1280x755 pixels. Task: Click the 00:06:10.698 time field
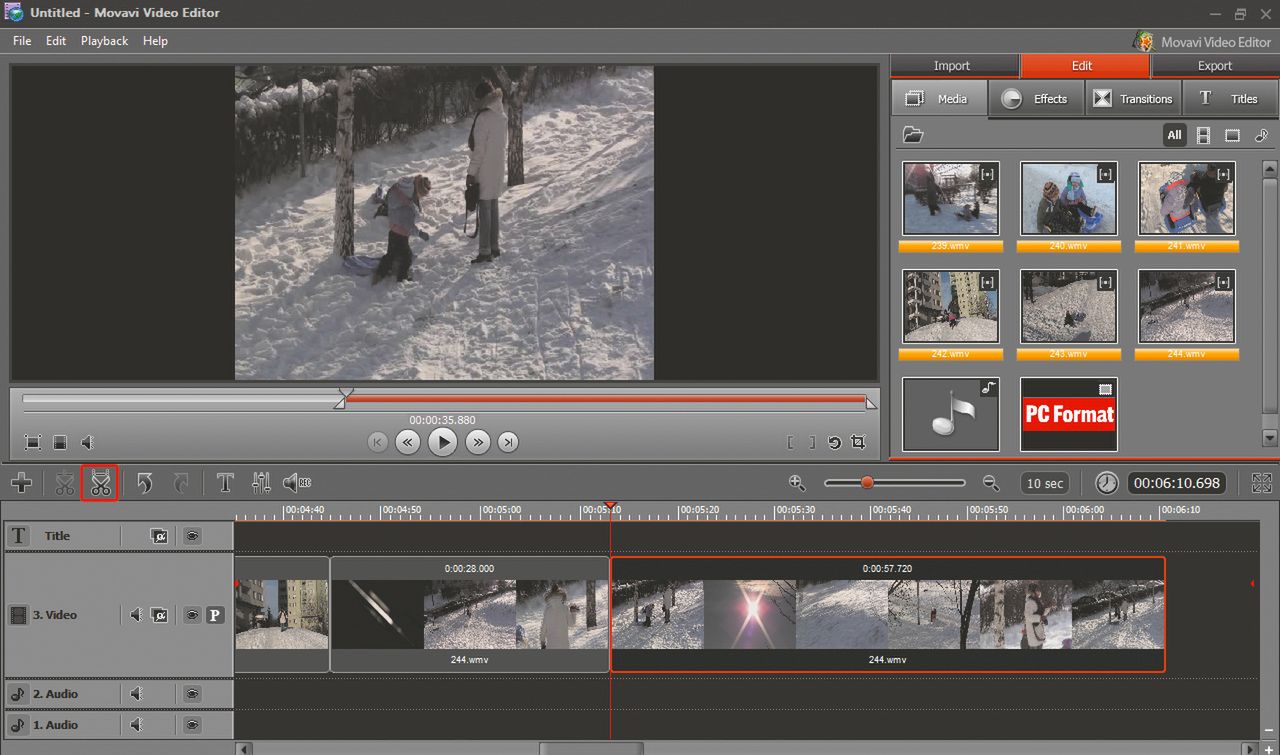[x=1177, y=483]
